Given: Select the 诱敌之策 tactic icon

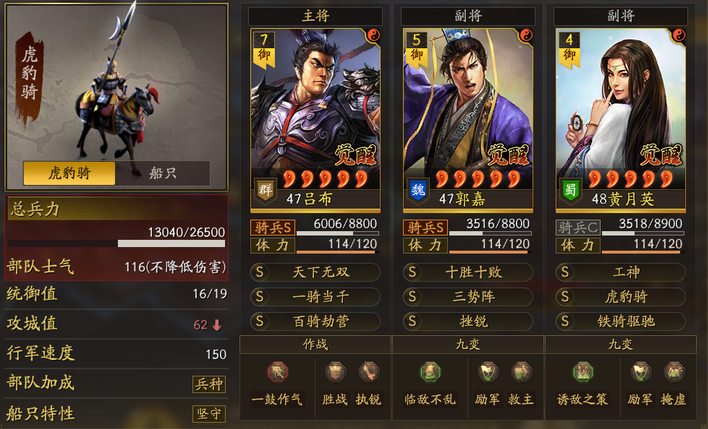Looking at the screenshot, I should (x=582, y=372).
